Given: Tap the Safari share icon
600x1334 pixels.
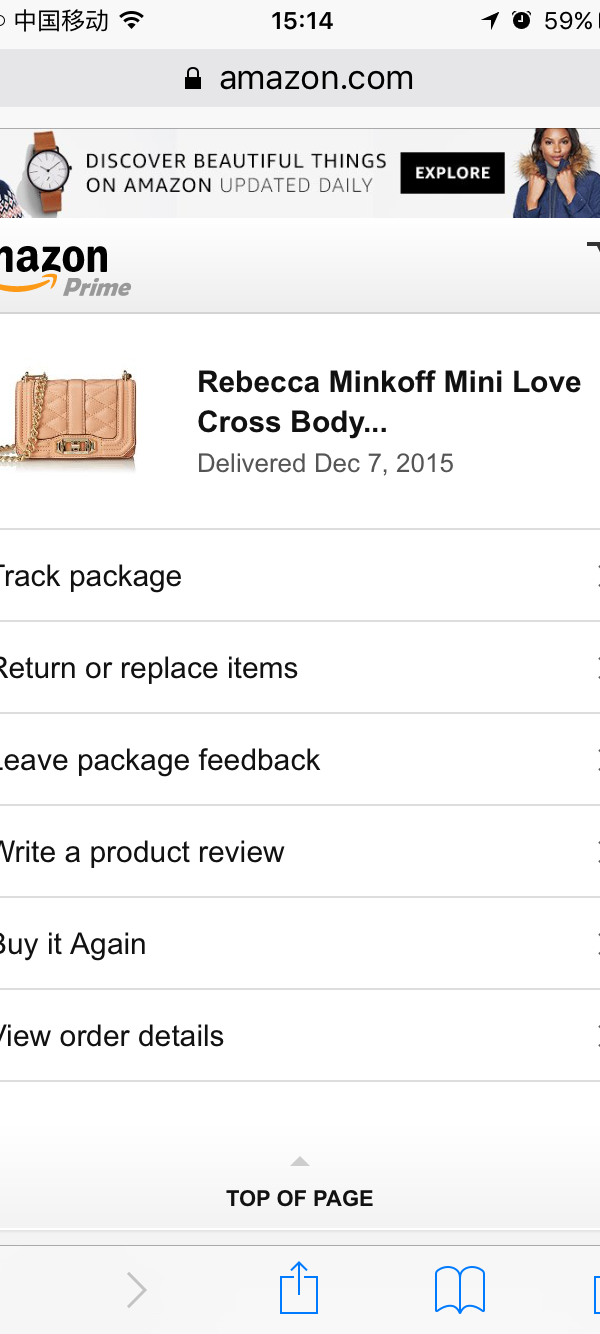Looking at the screenshot, I should (299, 1288).
